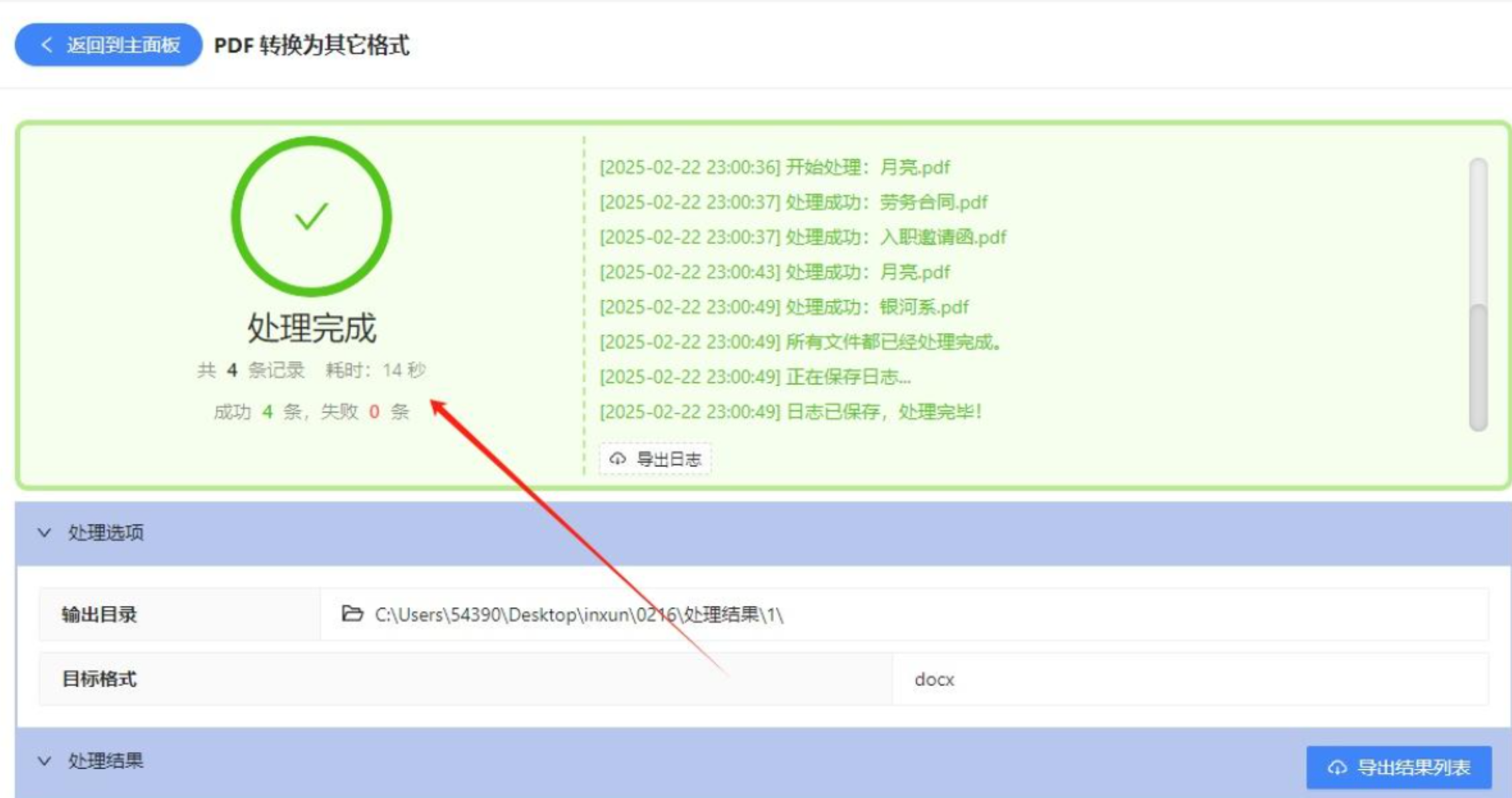Click the 入职邀请函.pdf log entry

coord(802,237)
